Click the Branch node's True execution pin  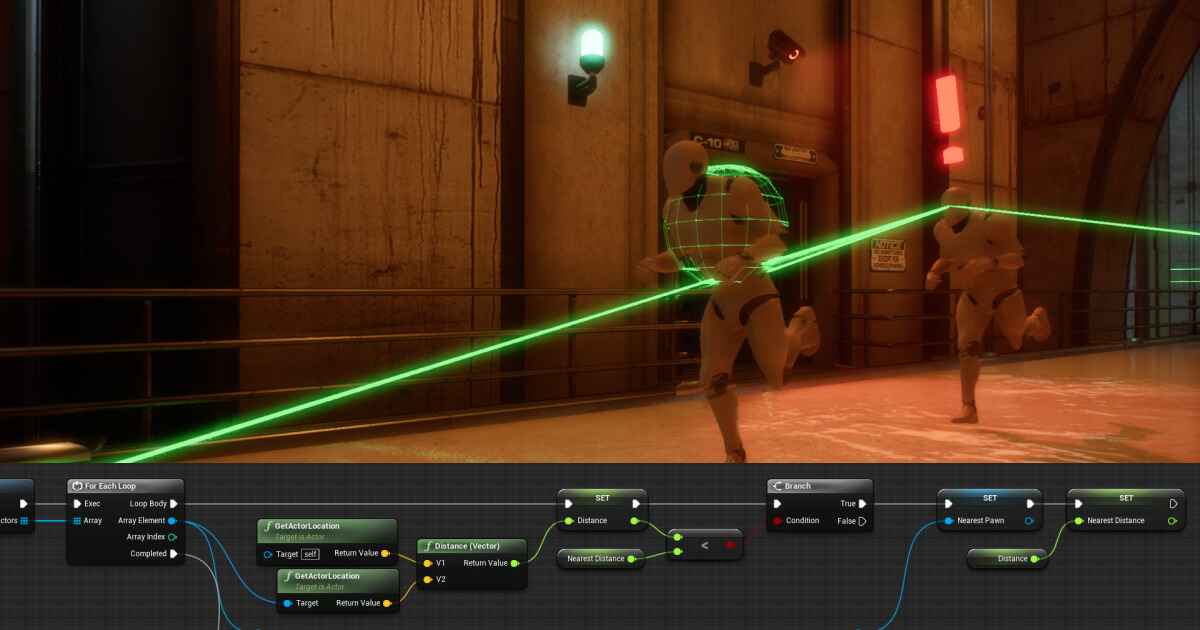tap(862, 504)
